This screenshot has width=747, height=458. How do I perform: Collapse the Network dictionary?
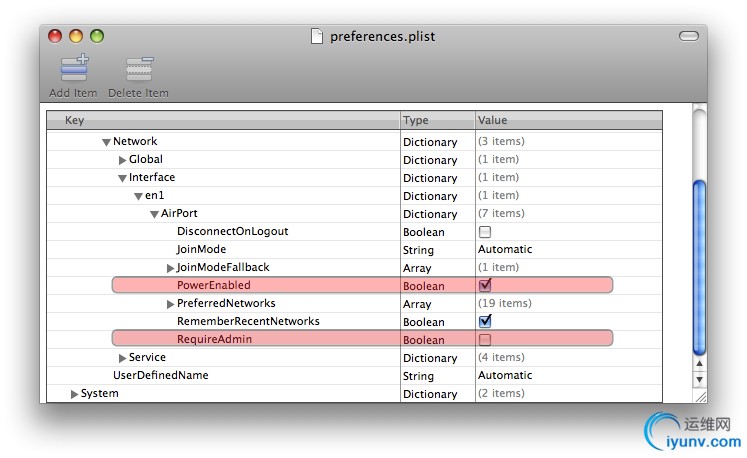click(x=106, y=142)
